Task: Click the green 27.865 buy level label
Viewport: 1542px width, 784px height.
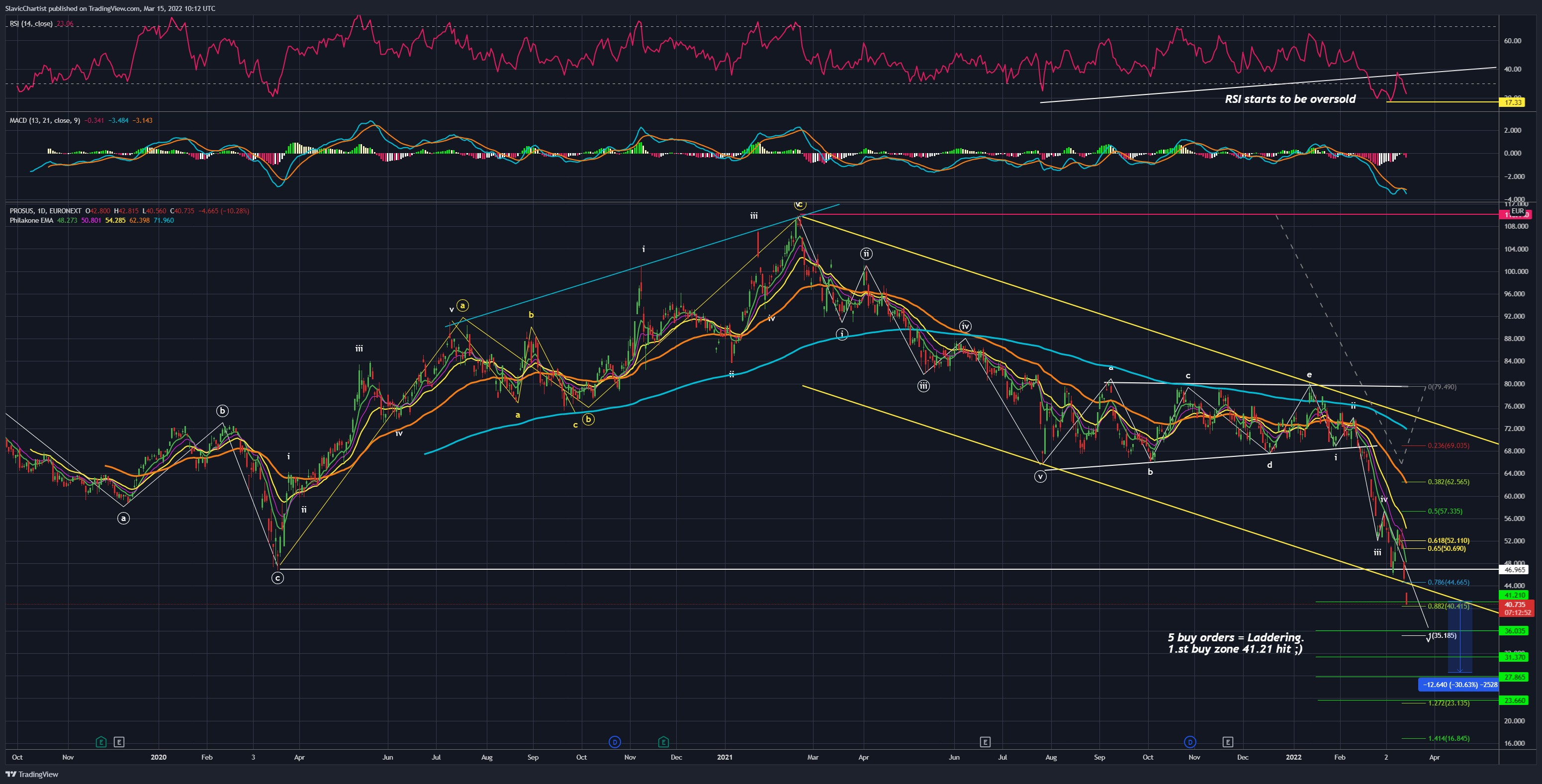Action: pos(1515,677)
